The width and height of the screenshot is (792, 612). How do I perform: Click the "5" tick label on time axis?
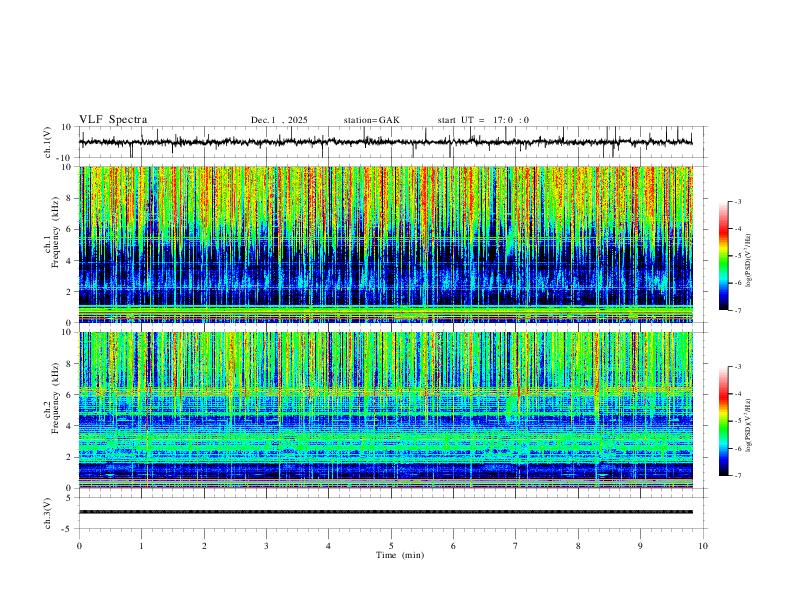[391, 546]
